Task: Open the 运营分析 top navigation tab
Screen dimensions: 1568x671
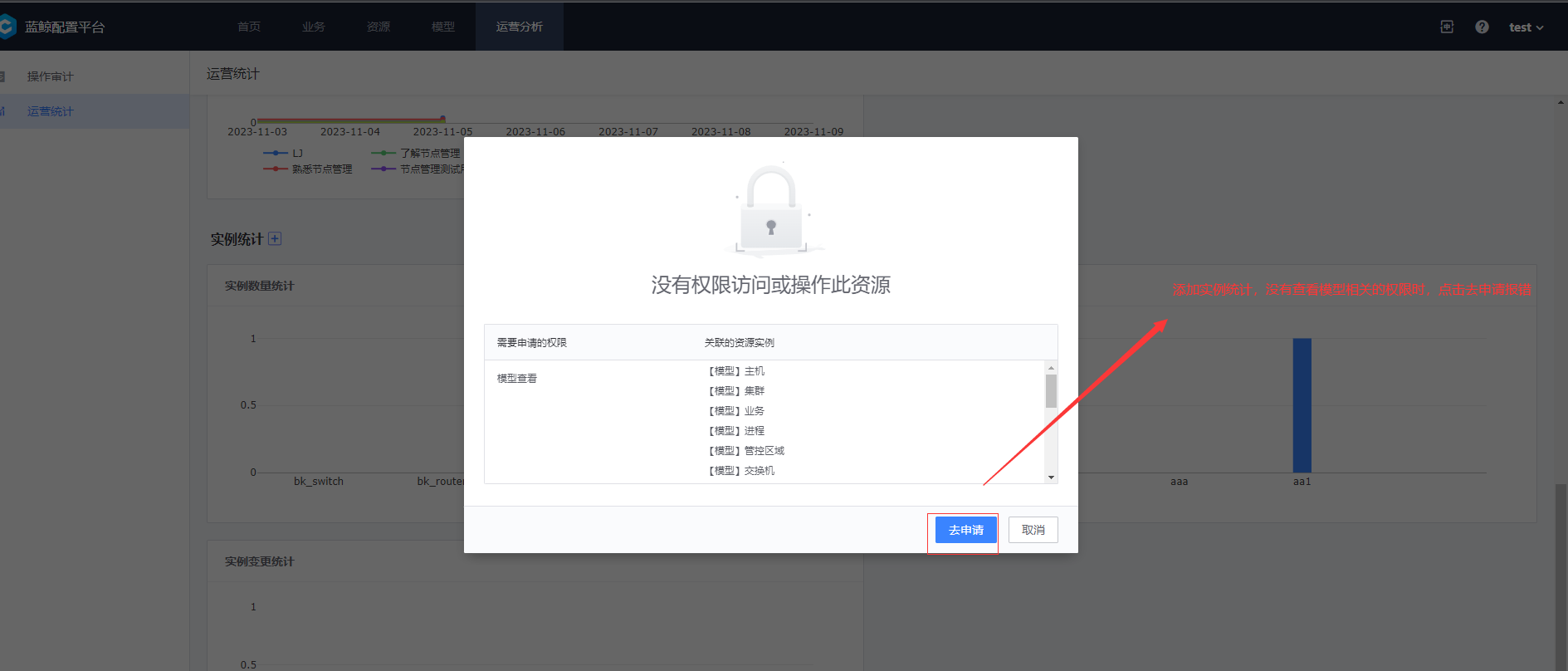Action: (x=520, y=27)
